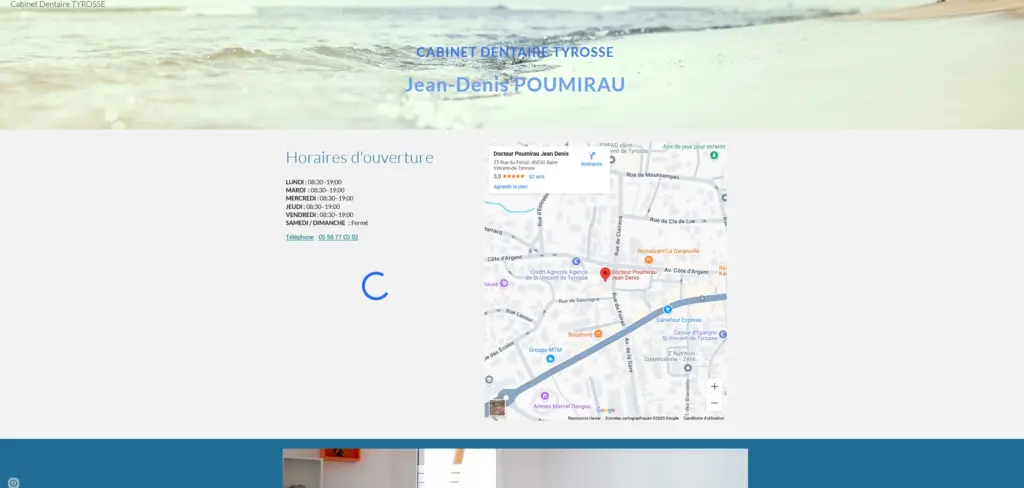Image resolution: width=1024 pixels, height=488 pixels.
Task: Click the "Horaires d'ouverture" heading
Action: [x=359, y=157]
